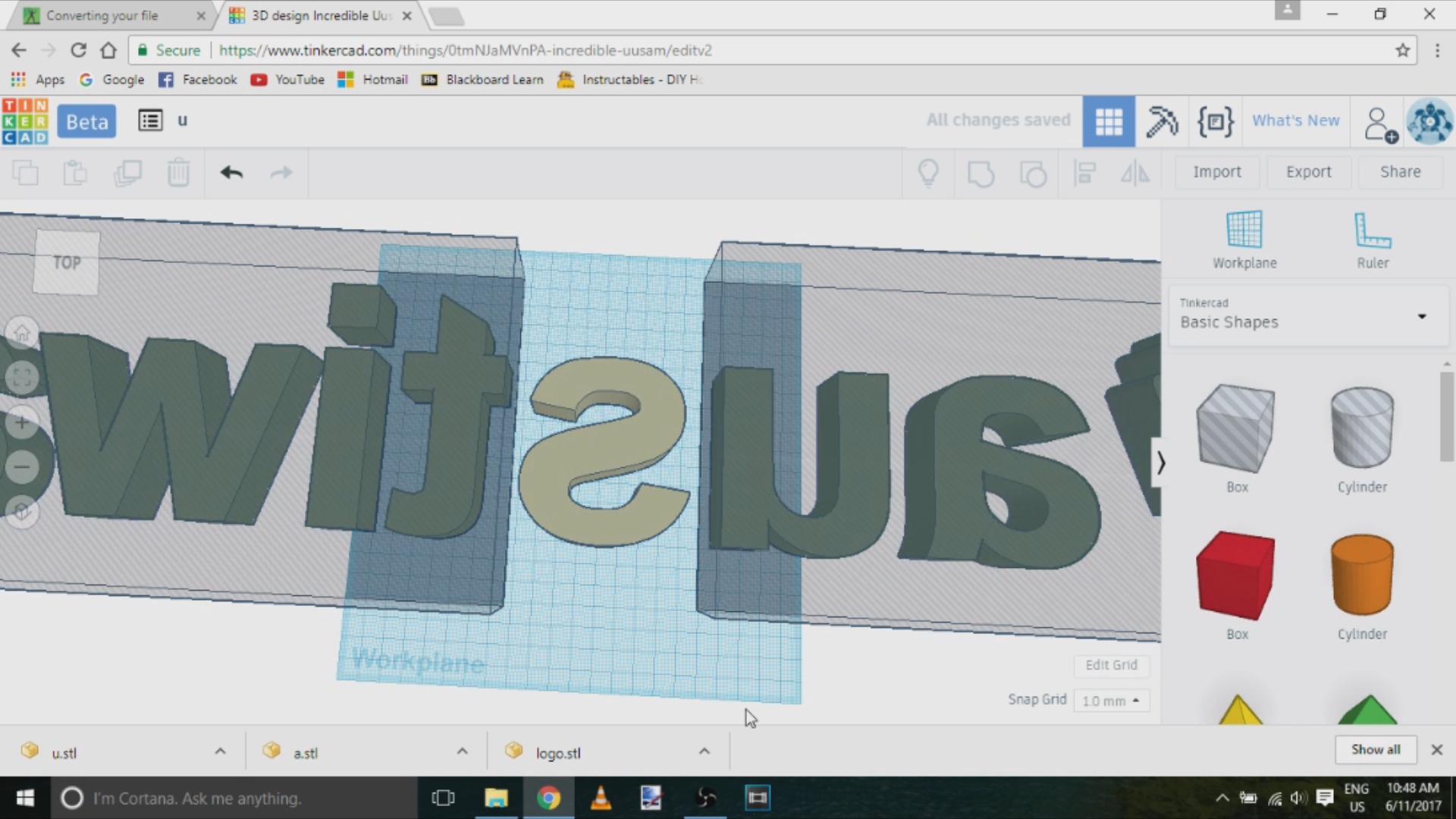This screenshot has height=819, width=1456.
Task: Switch to the 3D grid design view
Action: (1108, 121)
